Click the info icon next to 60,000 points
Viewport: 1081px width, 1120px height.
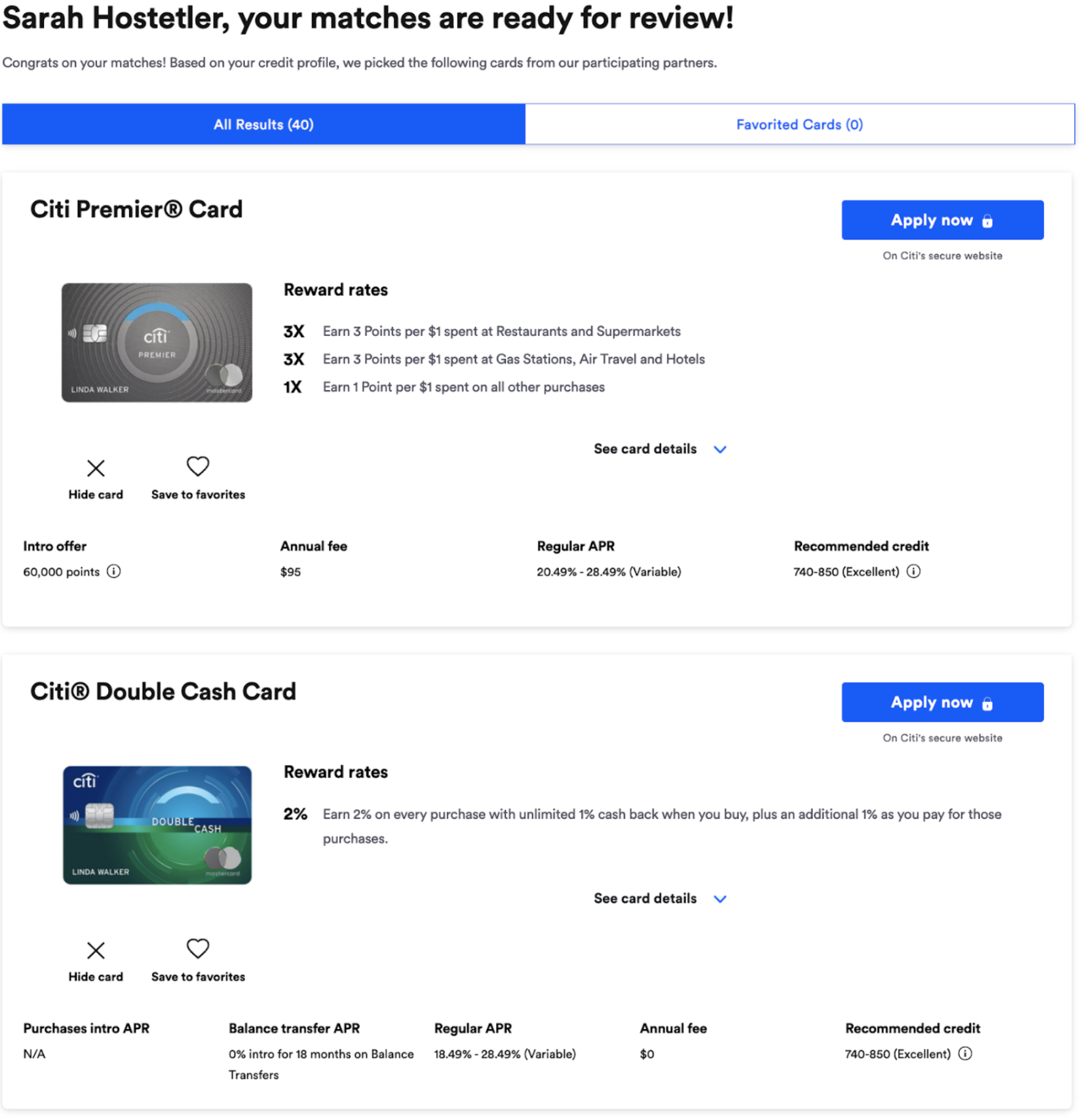pyautogui.click(x=114, y=572)
